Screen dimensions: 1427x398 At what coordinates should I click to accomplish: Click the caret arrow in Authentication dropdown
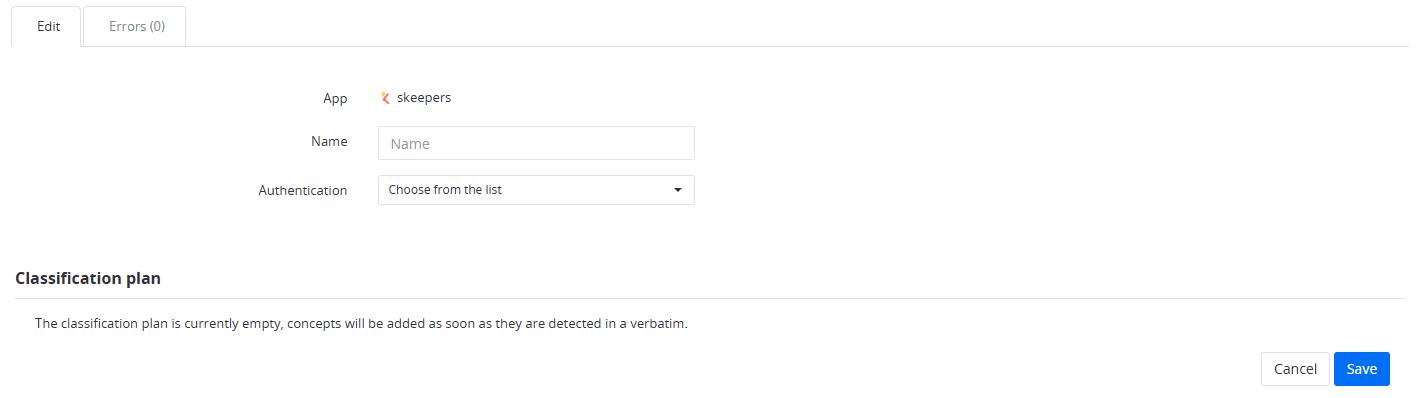[x=677, y=190]
